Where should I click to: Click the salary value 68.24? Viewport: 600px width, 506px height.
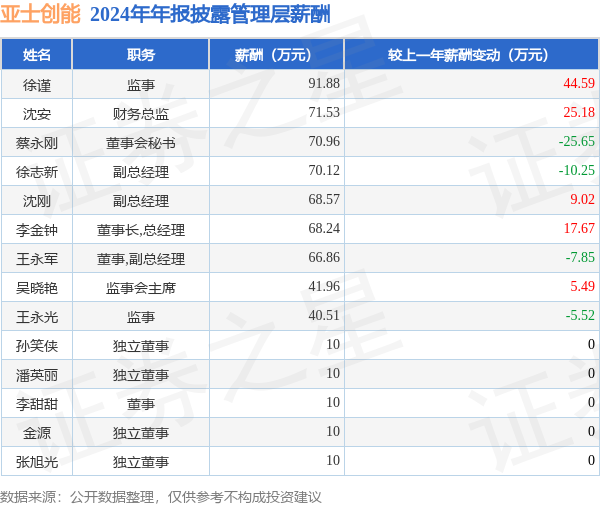(x=324, y=229)
